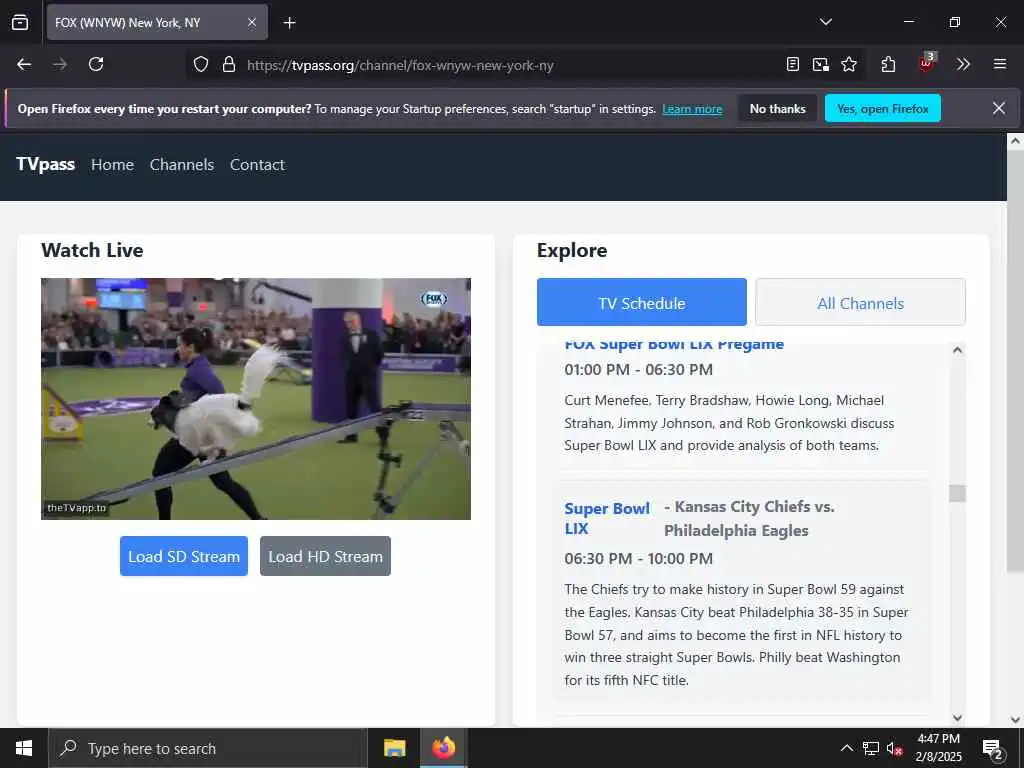Bookmark this page with the star
This screenshot has height=768, width=1024.
point(849,64)
